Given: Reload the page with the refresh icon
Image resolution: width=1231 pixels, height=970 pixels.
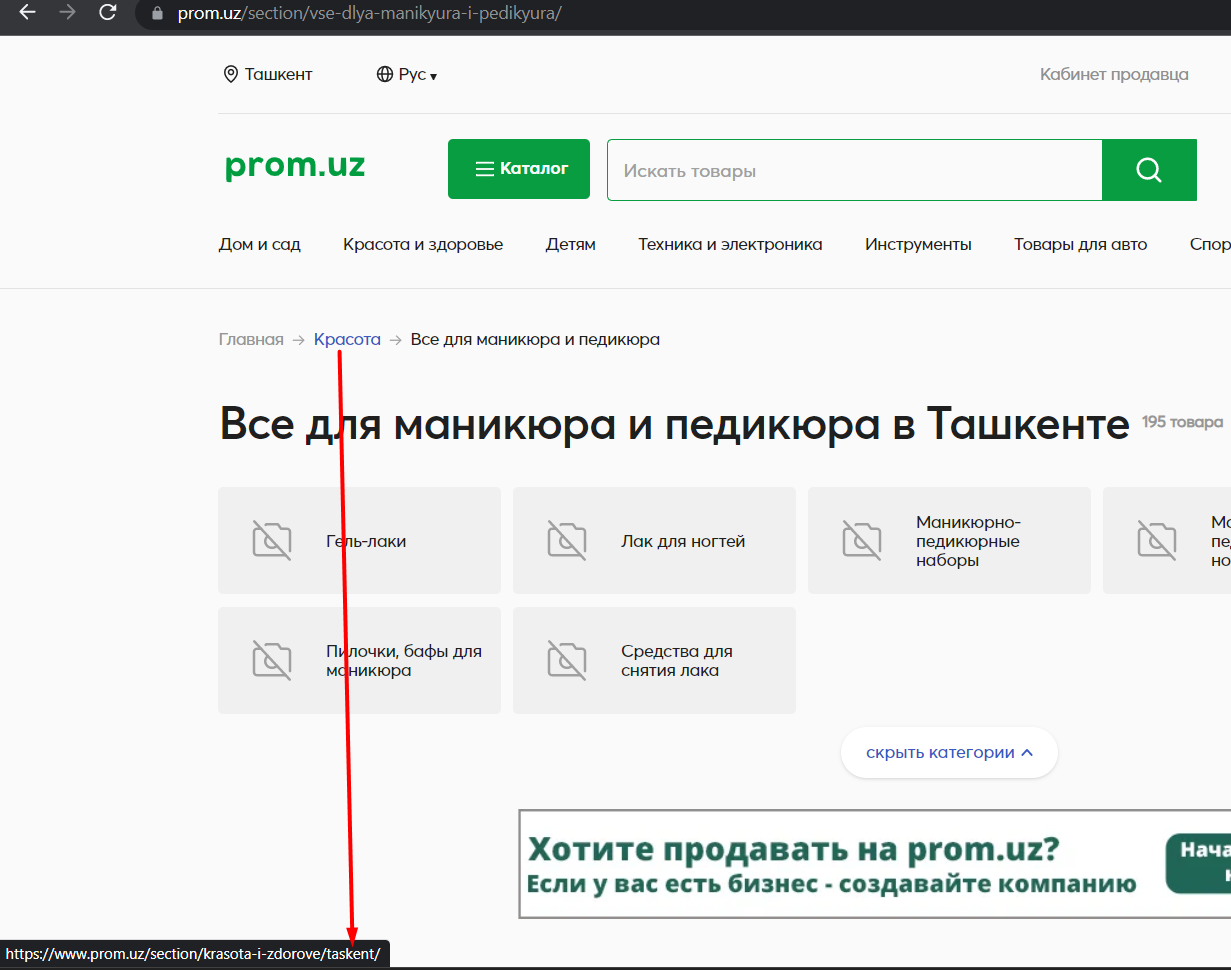Looking at the screenshot, I should (x=107, y=14).
